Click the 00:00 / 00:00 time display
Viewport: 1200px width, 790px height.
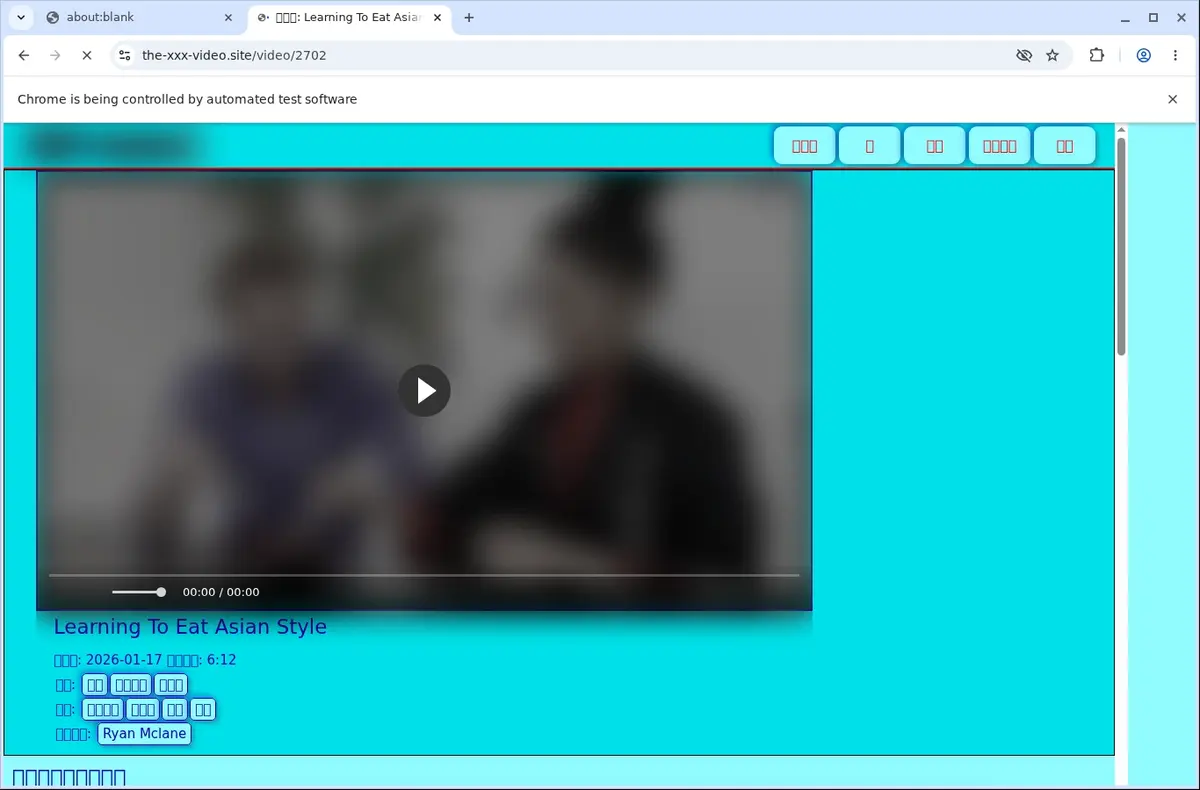221,592
